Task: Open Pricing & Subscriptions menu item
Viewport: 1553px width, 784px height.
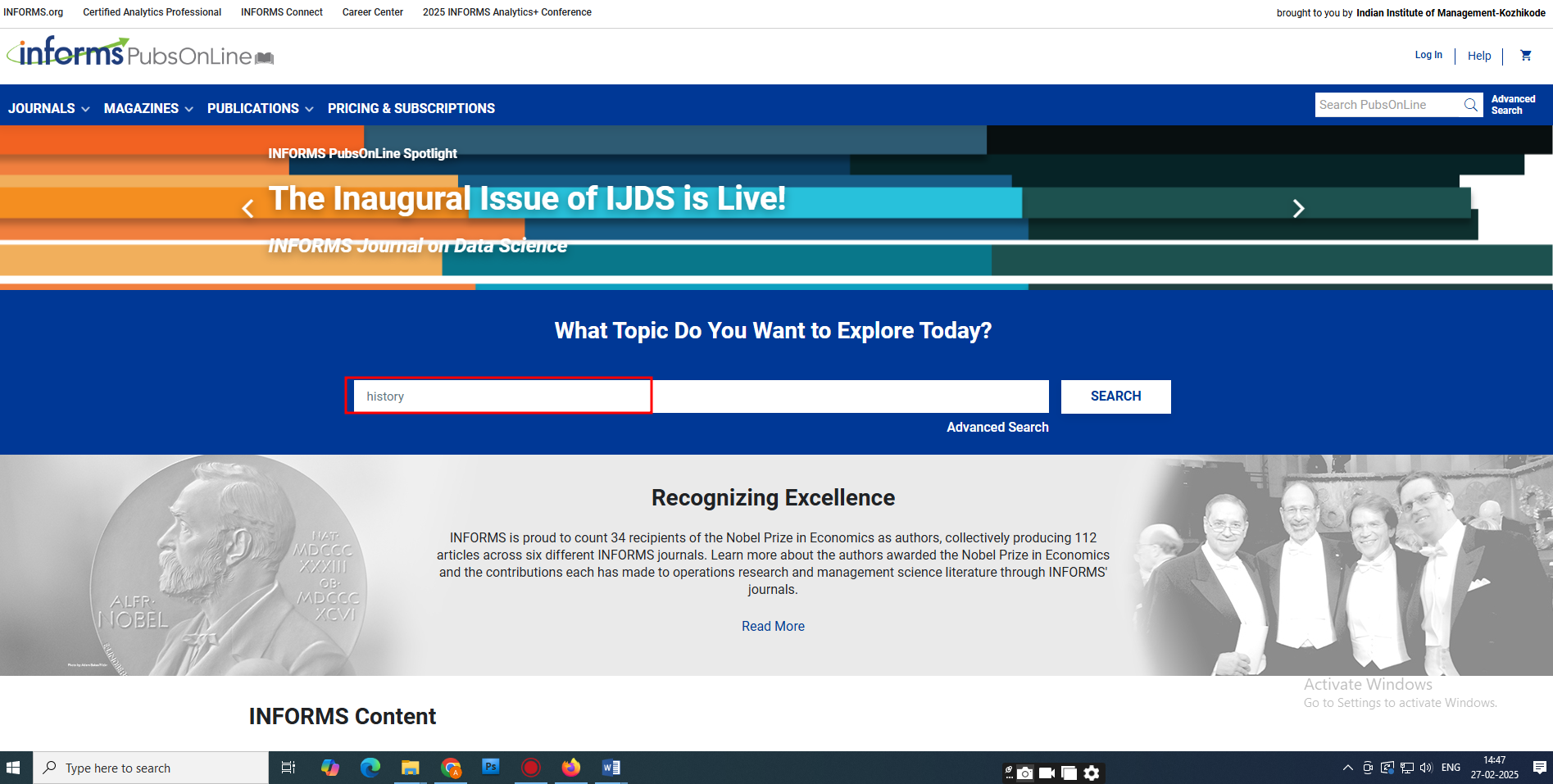Action: pos(411,108)
